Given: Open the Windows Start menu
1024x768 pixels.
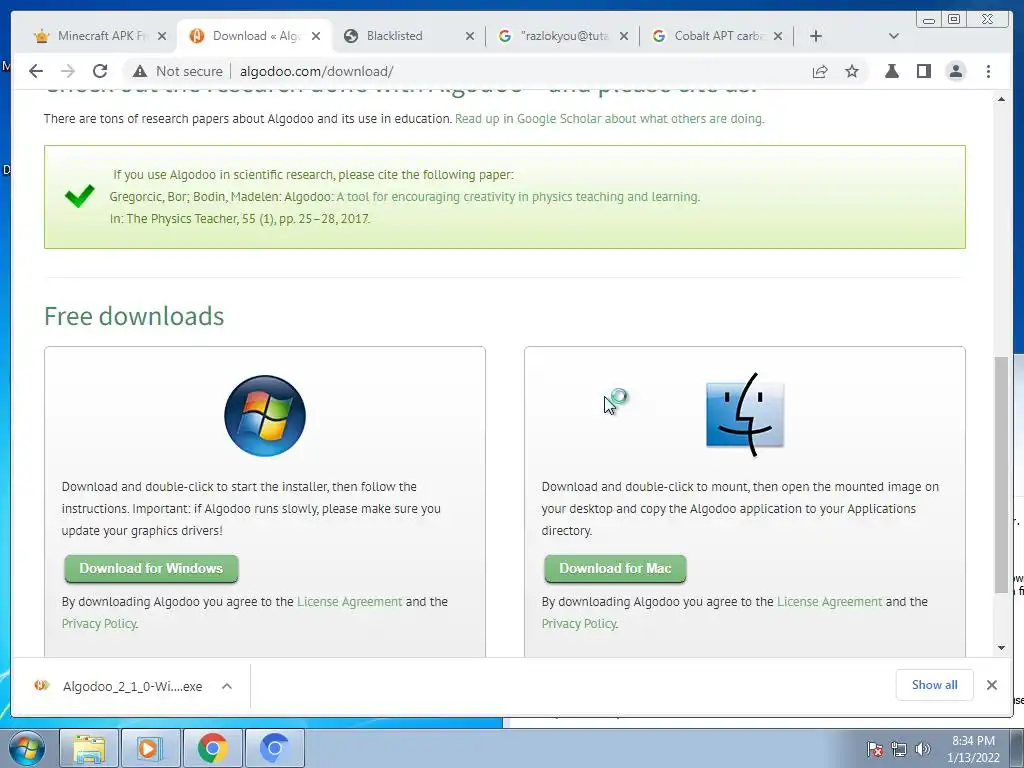Looking at the screenshot, I should point(27,748).
